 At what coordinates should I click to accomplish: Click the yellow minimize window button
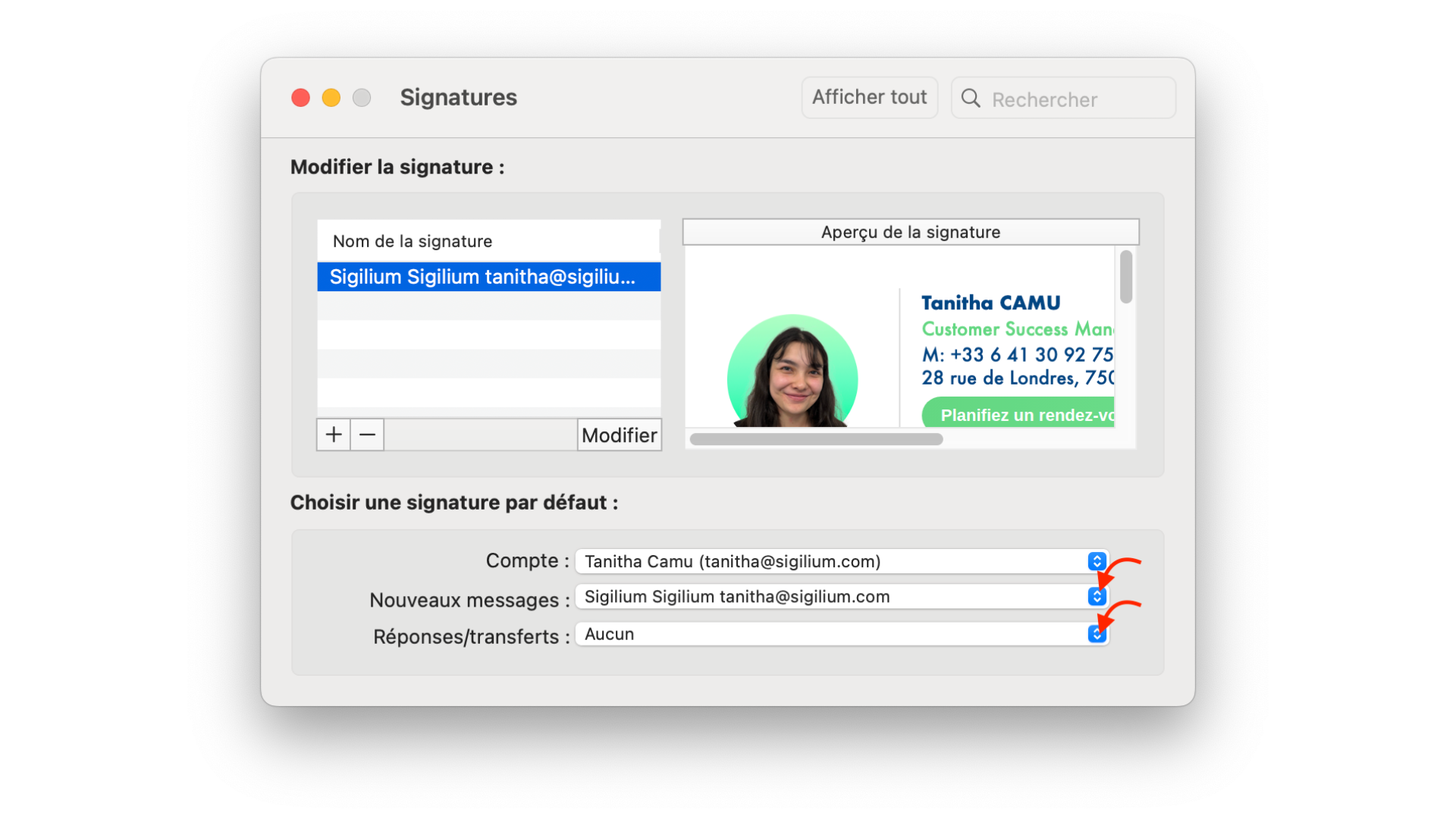click(331, 98)
